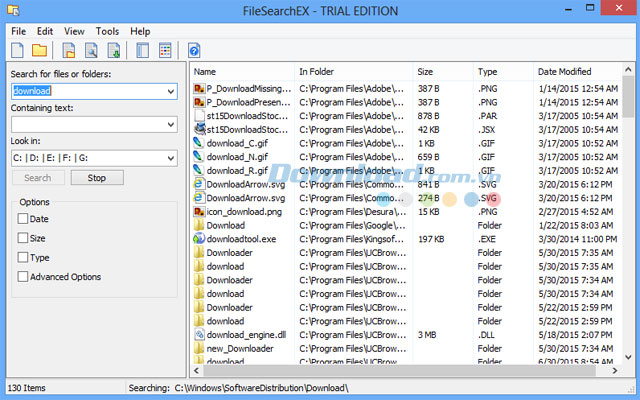Click the 841 B DownloadArrow.svg icon
The image size is (640, 400).
click(199, 184)
